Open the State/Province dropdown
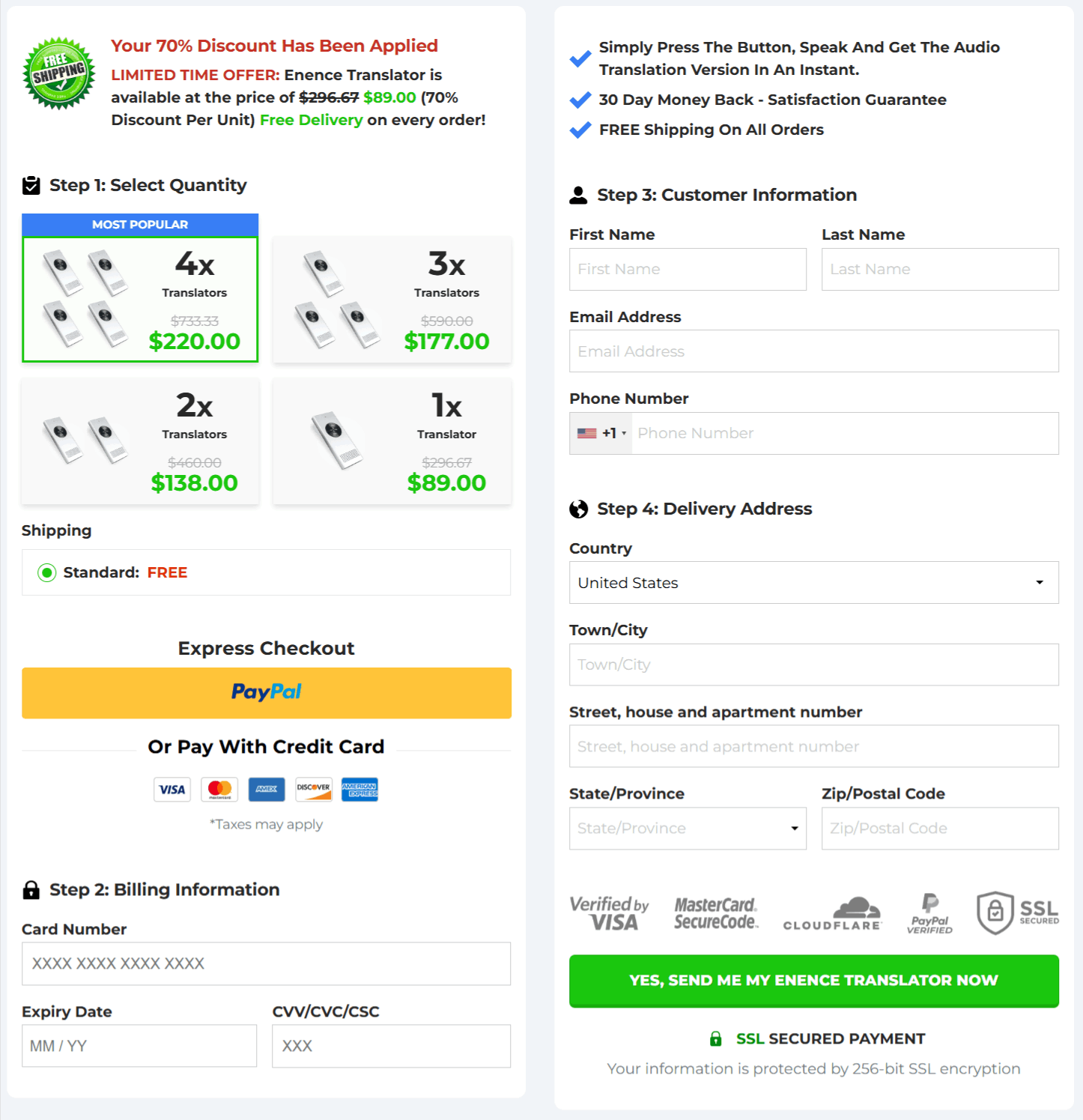The width and height of the screenshot is (1083, 1120). 687,828
